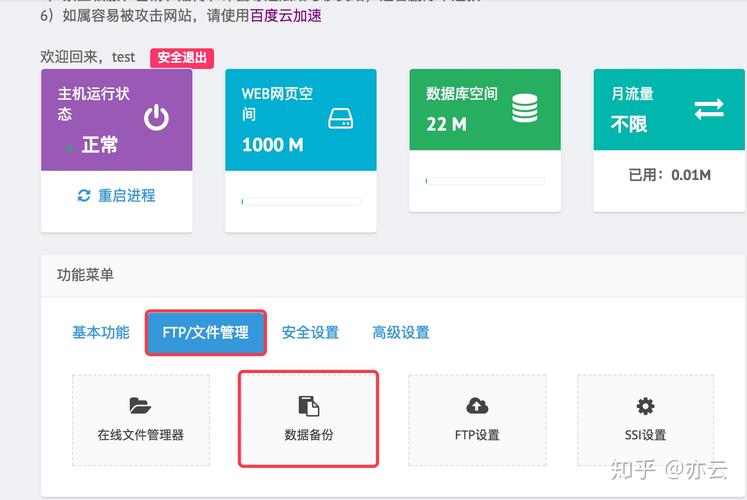Click the 已用: 0.01M usage text
Image resolution: width=747 pixels, height=500 pixels.
[669, 175]
